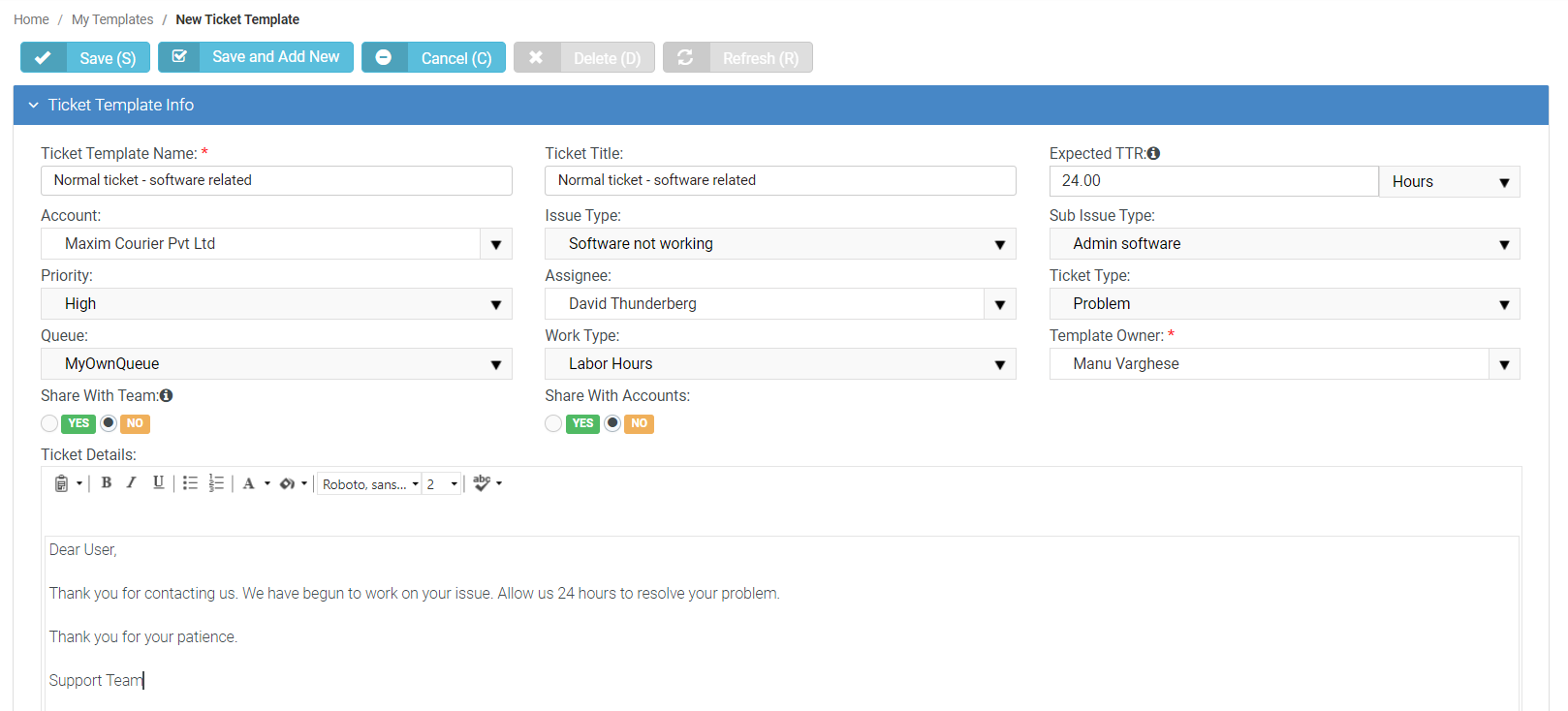
Task: Click the Expected TTR info icon
Action: coord(1153,153)
